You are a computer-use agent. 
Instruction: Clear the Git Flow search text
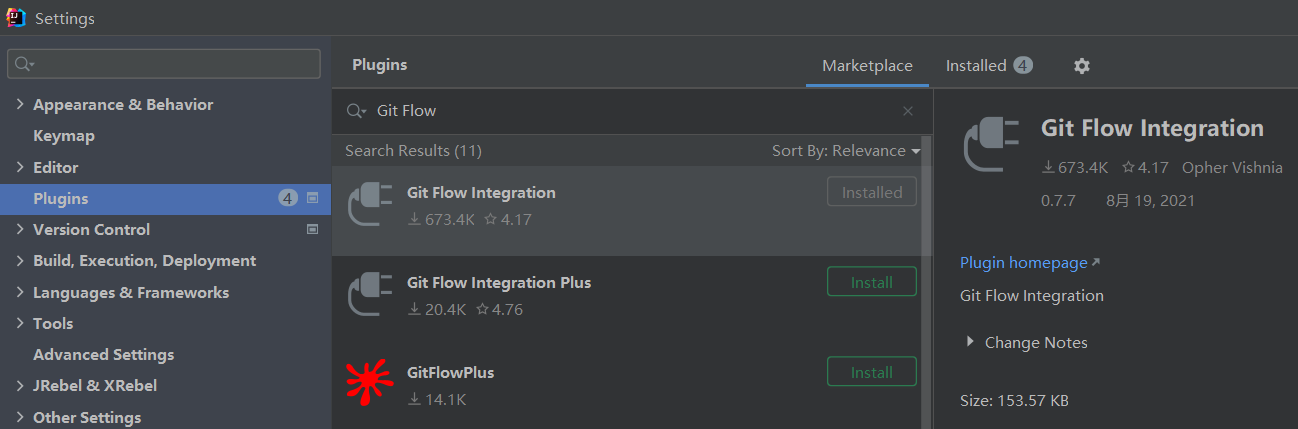tap(908, 111)
